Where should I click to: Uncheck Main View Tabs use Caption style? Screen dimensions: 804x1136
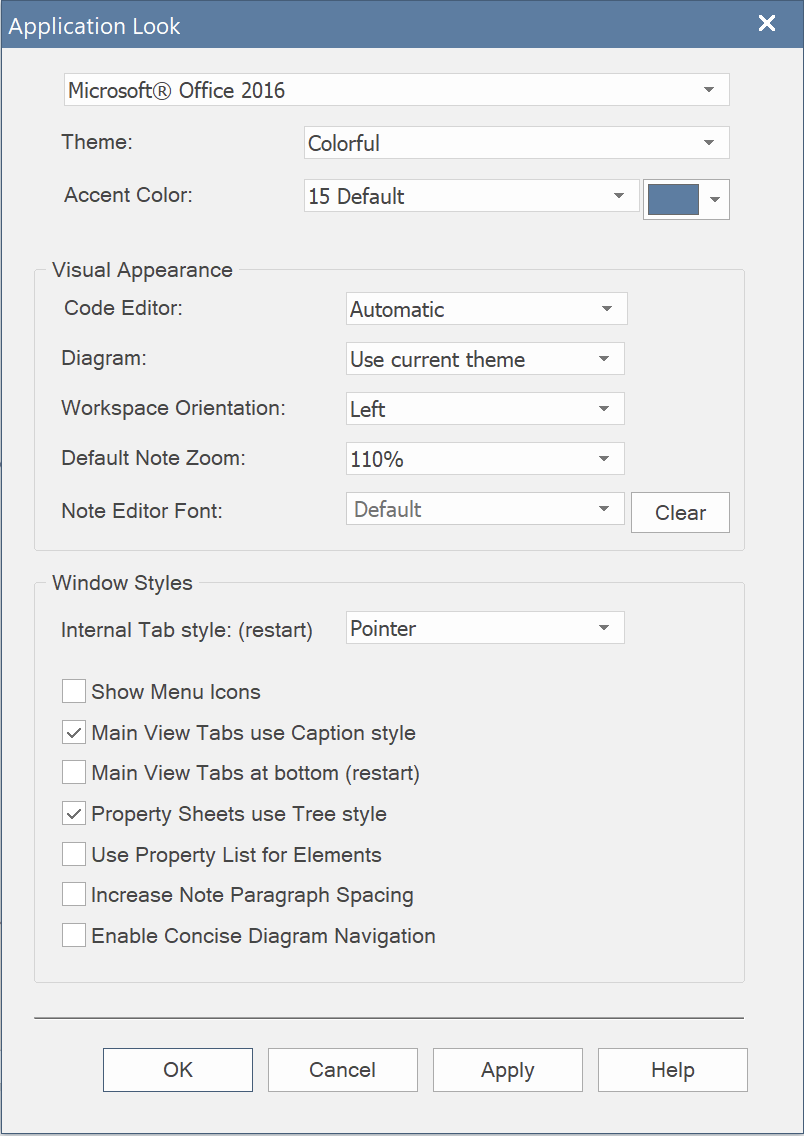click(74, 733)
